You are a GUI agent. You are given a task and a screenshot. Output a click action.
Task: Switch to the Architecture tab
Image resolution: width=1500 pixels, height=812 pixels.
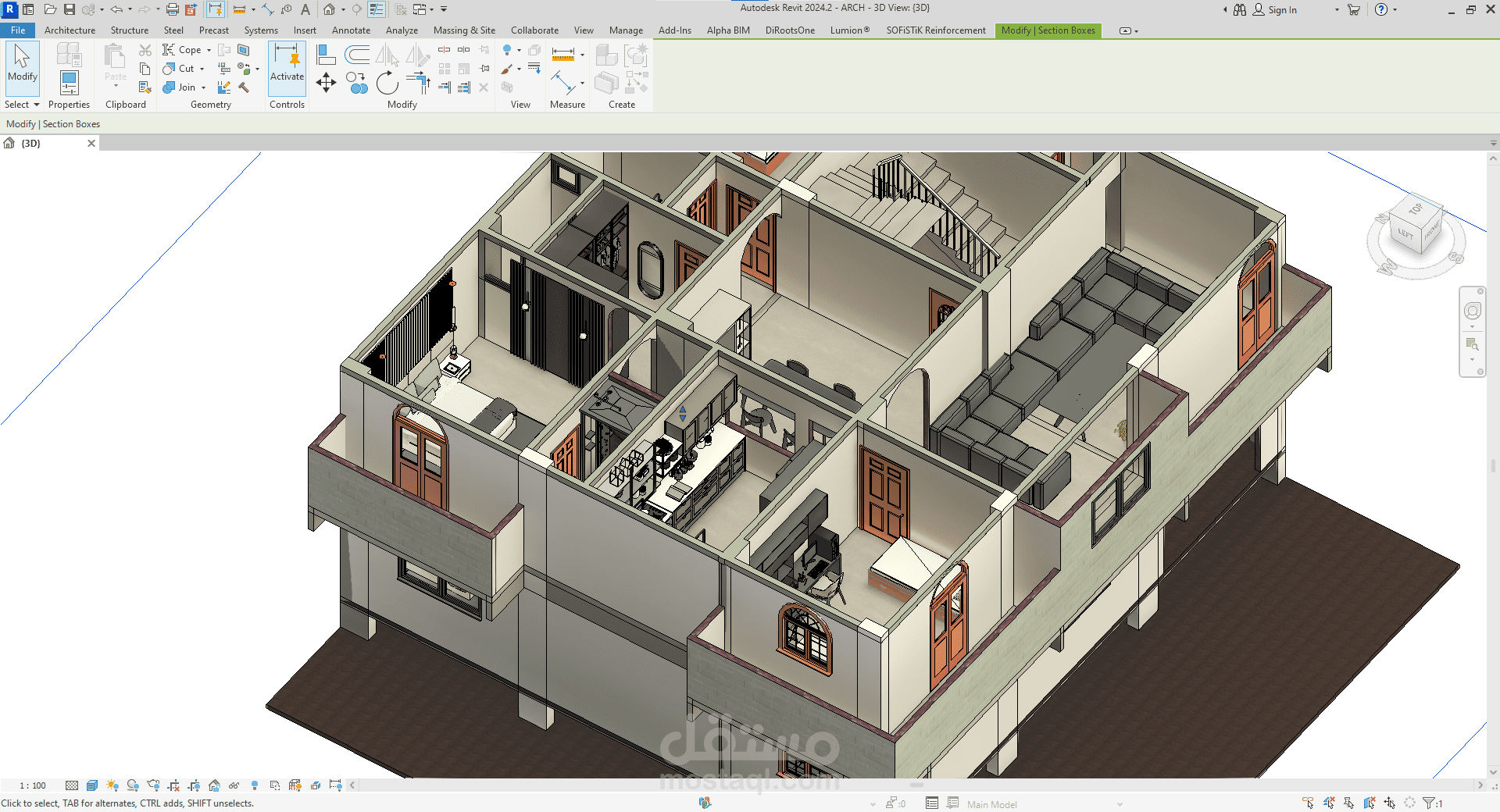(x=70, y=30)
